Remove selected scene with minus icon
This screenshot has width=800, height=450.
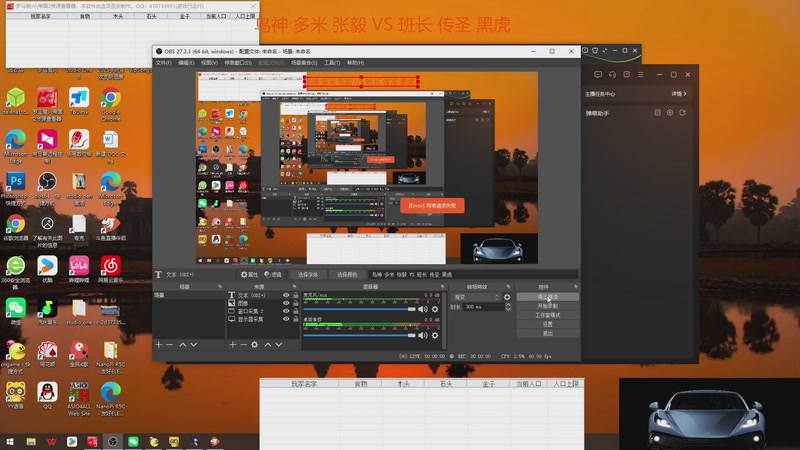click(169, 345)
